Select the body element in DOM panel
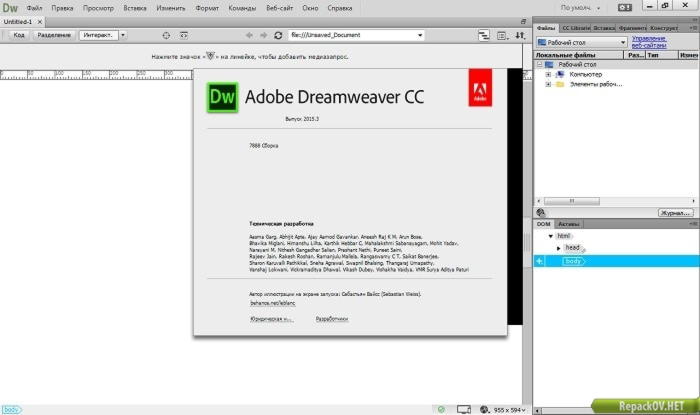The image size is (700, 415). 573,261
